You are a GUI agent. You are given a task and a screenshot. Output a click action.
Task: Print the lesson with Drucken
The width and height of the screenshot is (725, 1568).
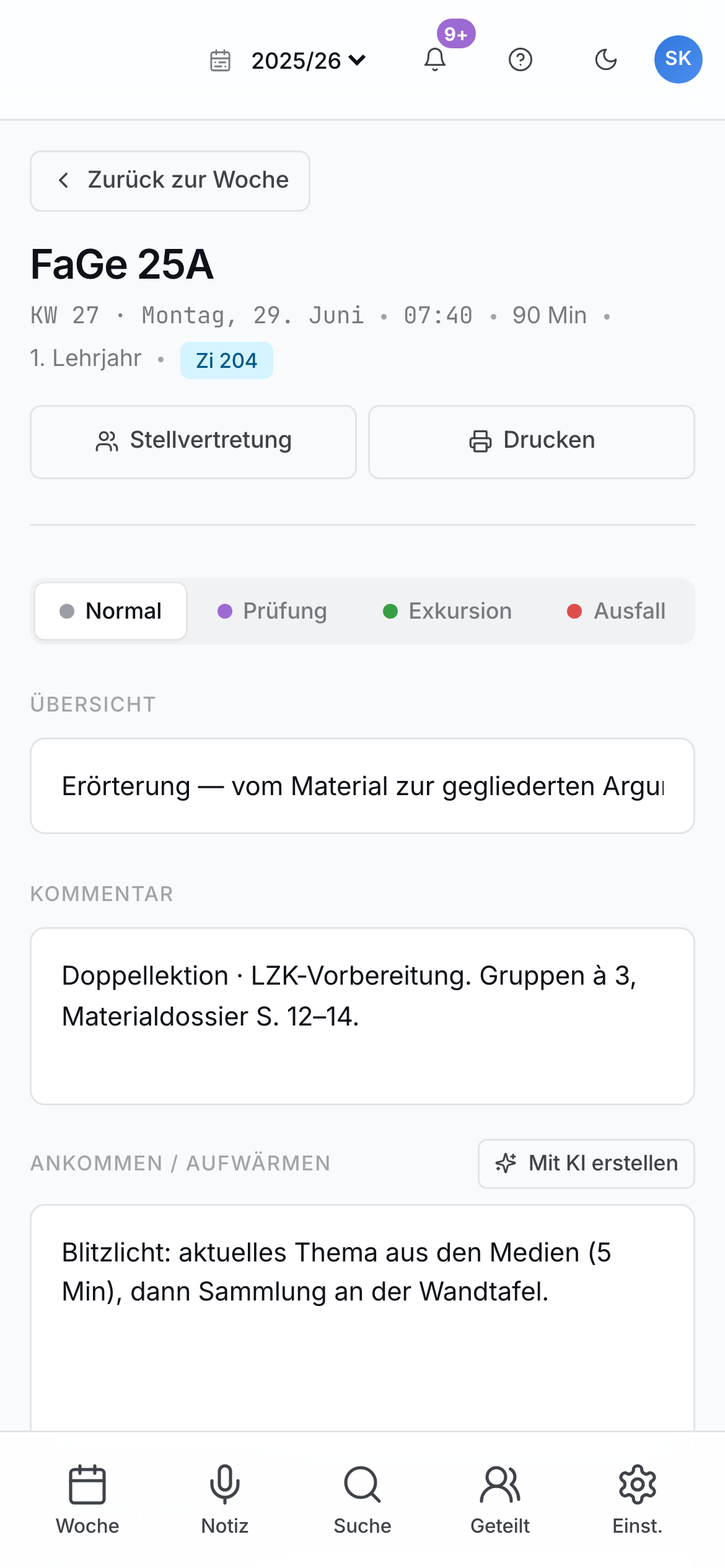click(532, 442)
